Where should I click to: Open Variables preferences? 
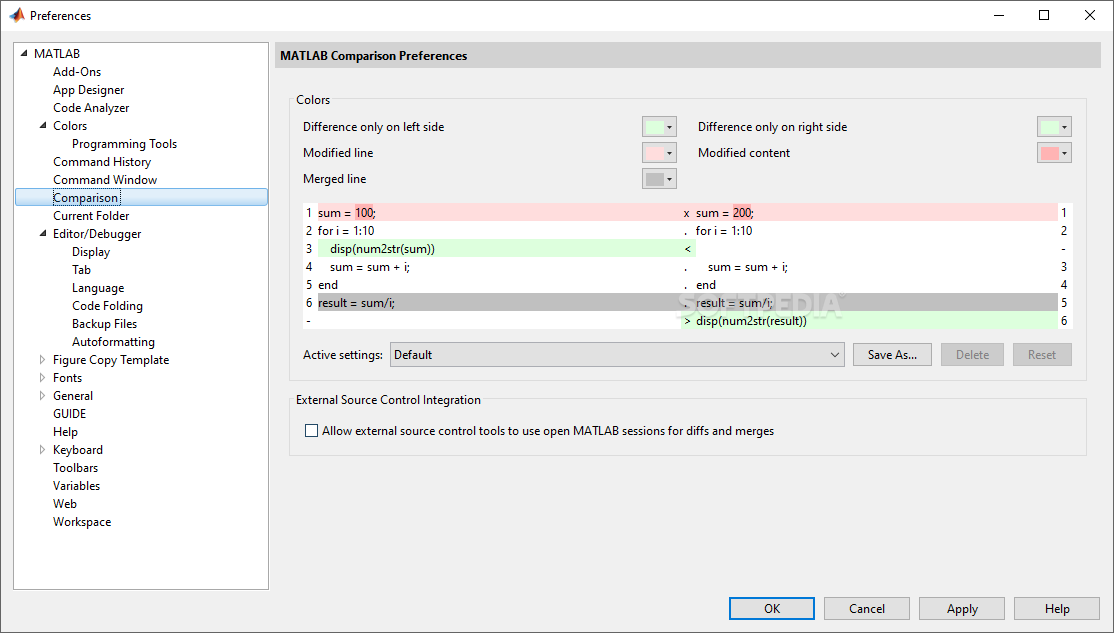[x=77, y=486]
